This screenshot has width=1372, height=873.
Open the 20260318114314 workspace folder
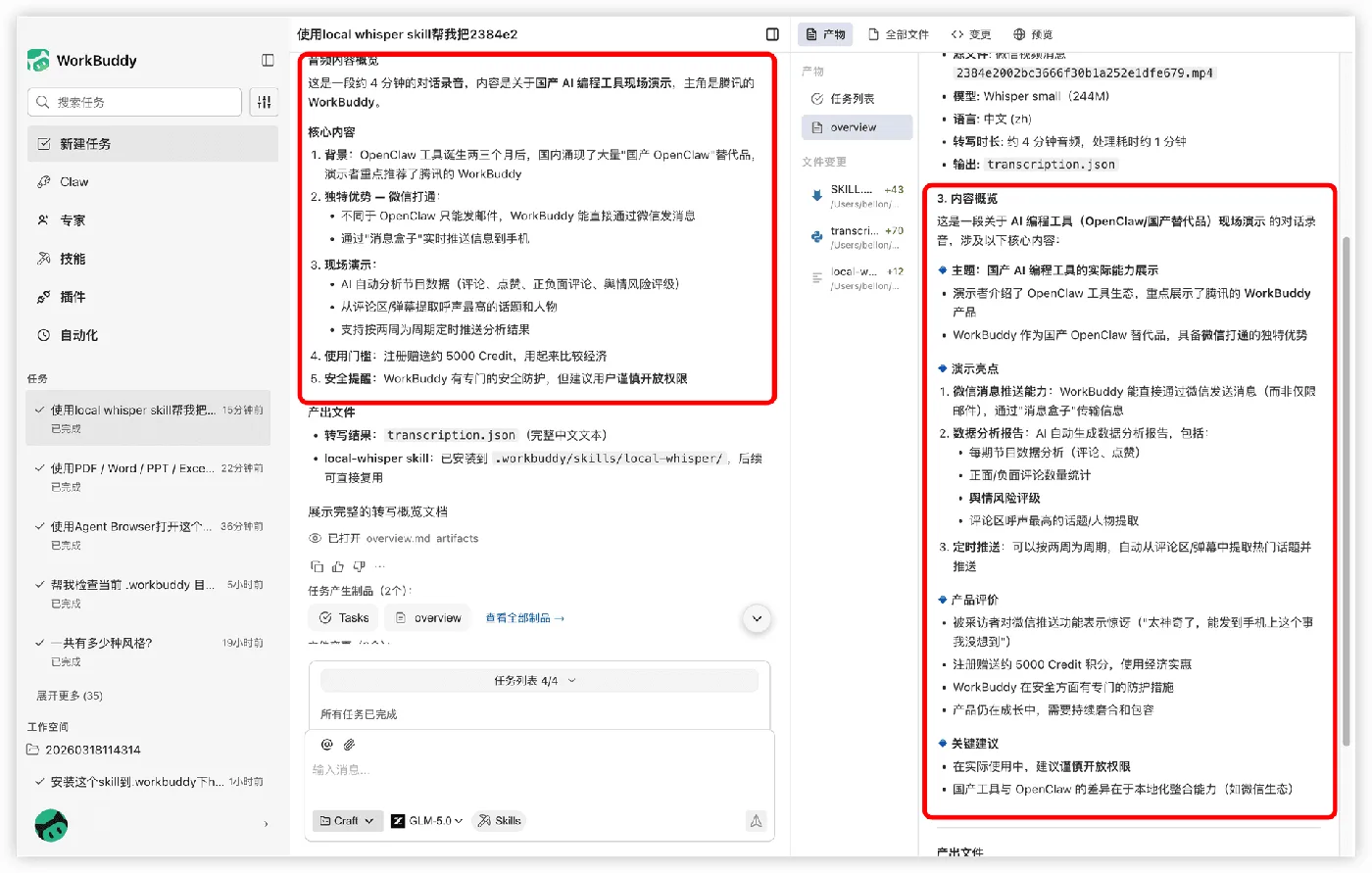tap(84, 750)
